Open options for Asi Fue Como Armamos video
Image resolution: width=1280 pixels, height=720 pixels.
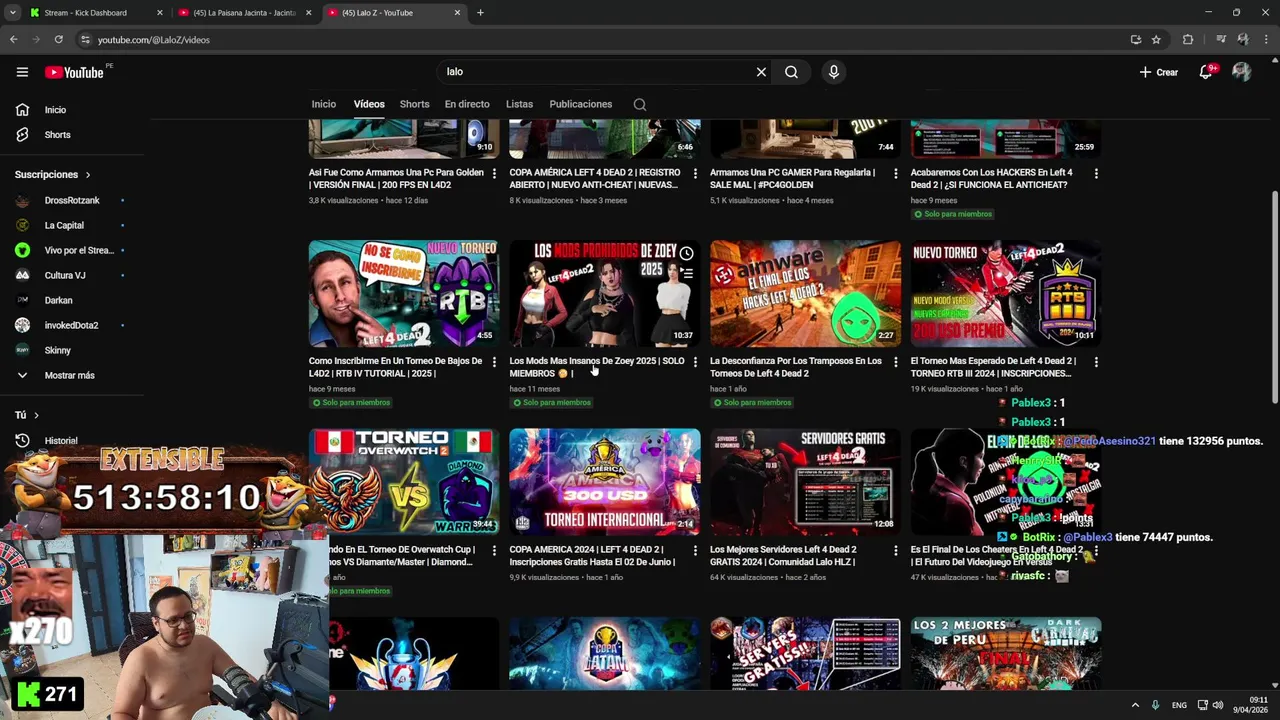(494, 173)
